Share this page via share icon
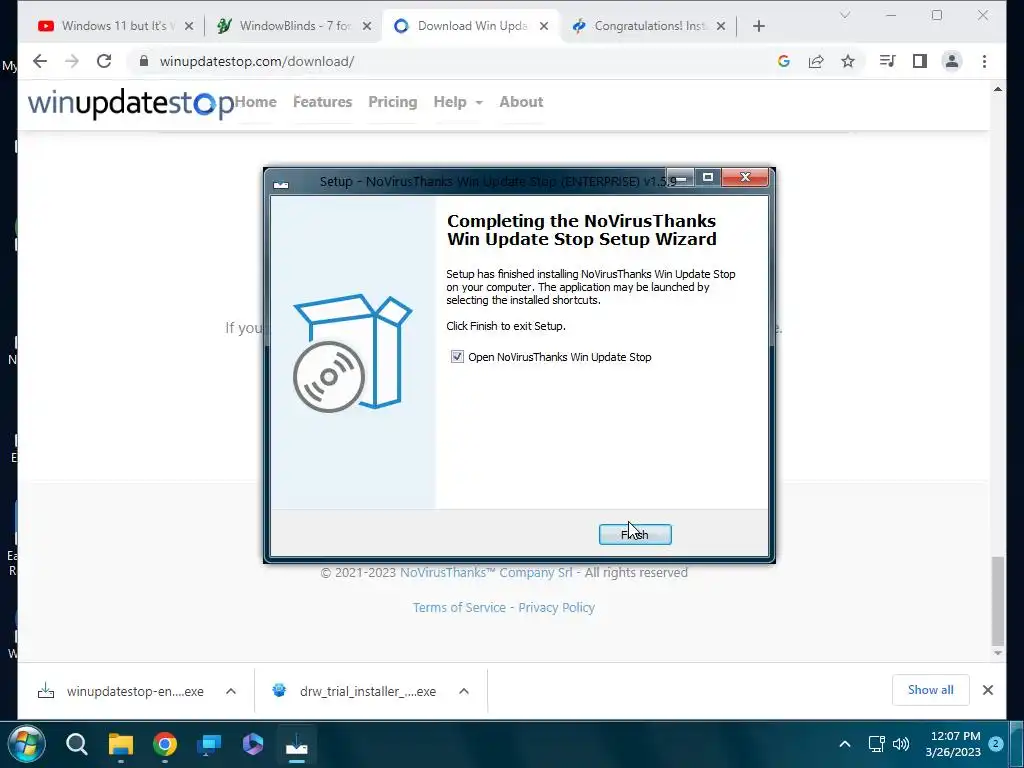The height and width of the screenshot is (768, 1024). [x=816, y=61]
